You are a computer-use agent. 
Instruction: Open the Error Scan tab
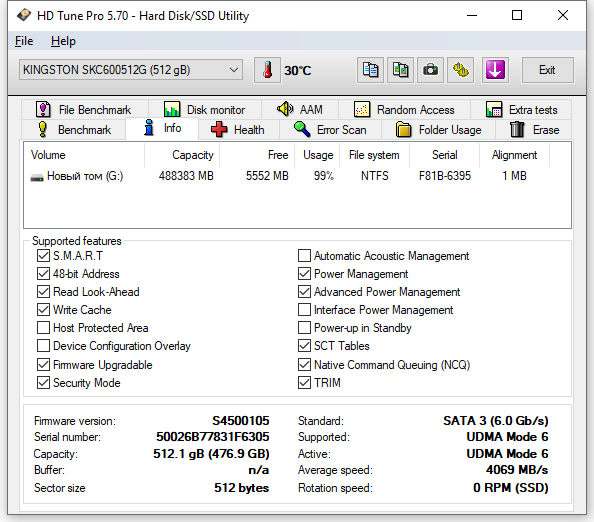coord(330,130)
